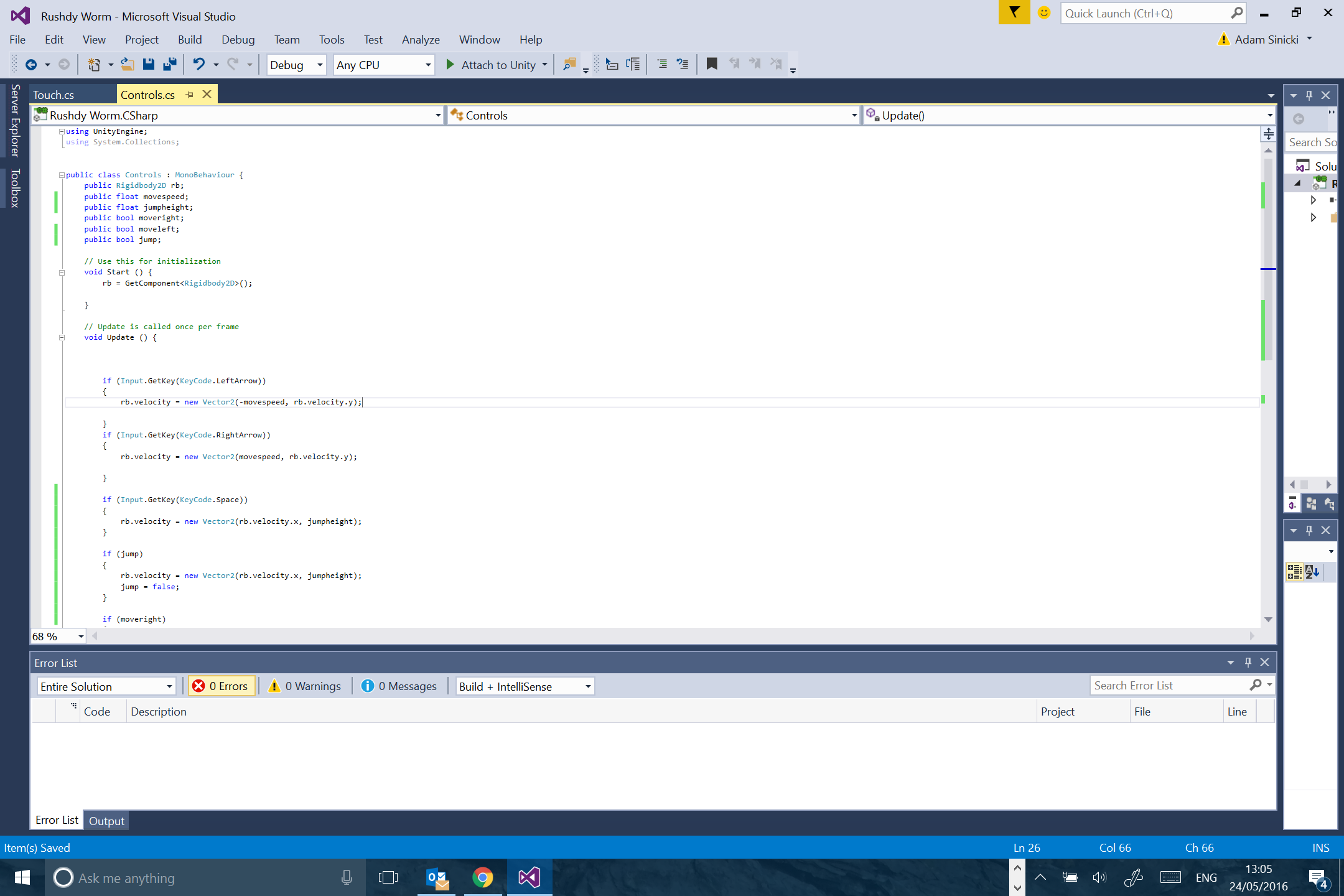Click the Open File folder icon
Image resolution: width=1344 pixels, height=896 pixels.
128,64
